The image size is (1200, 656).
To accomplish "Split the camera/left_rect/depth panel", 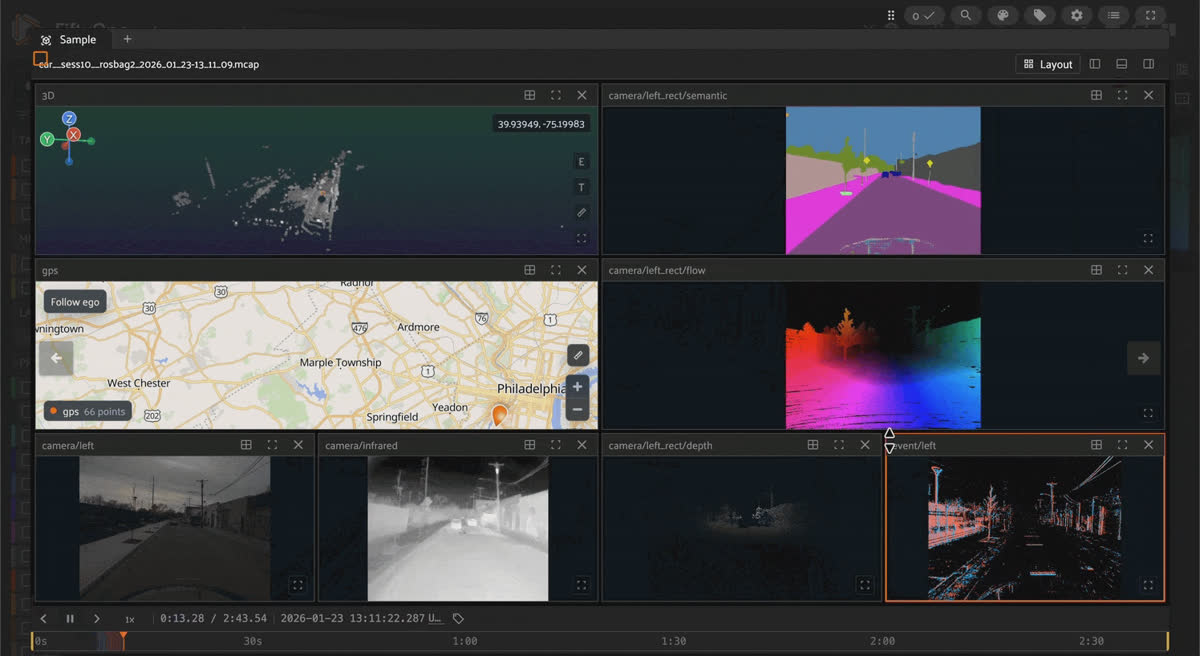I will pyautogui.click(x=812, y=445).
